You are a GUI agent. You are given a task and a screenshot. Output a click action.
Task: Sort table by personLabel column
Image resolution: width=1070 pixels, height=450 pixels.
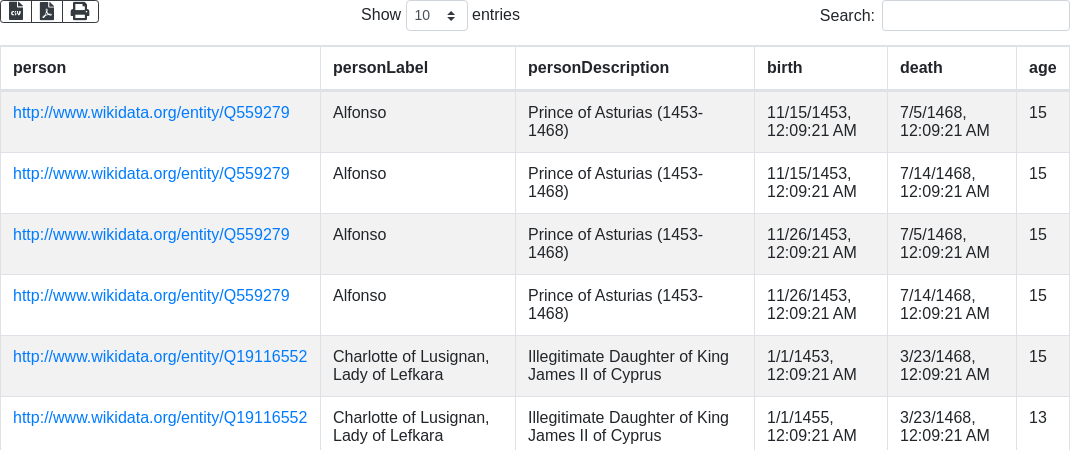(380, 68)
